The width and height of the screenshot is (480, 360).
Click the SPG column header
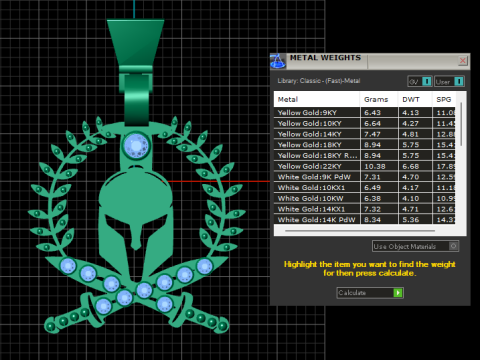pyautogui.click(x=444, y=99)
